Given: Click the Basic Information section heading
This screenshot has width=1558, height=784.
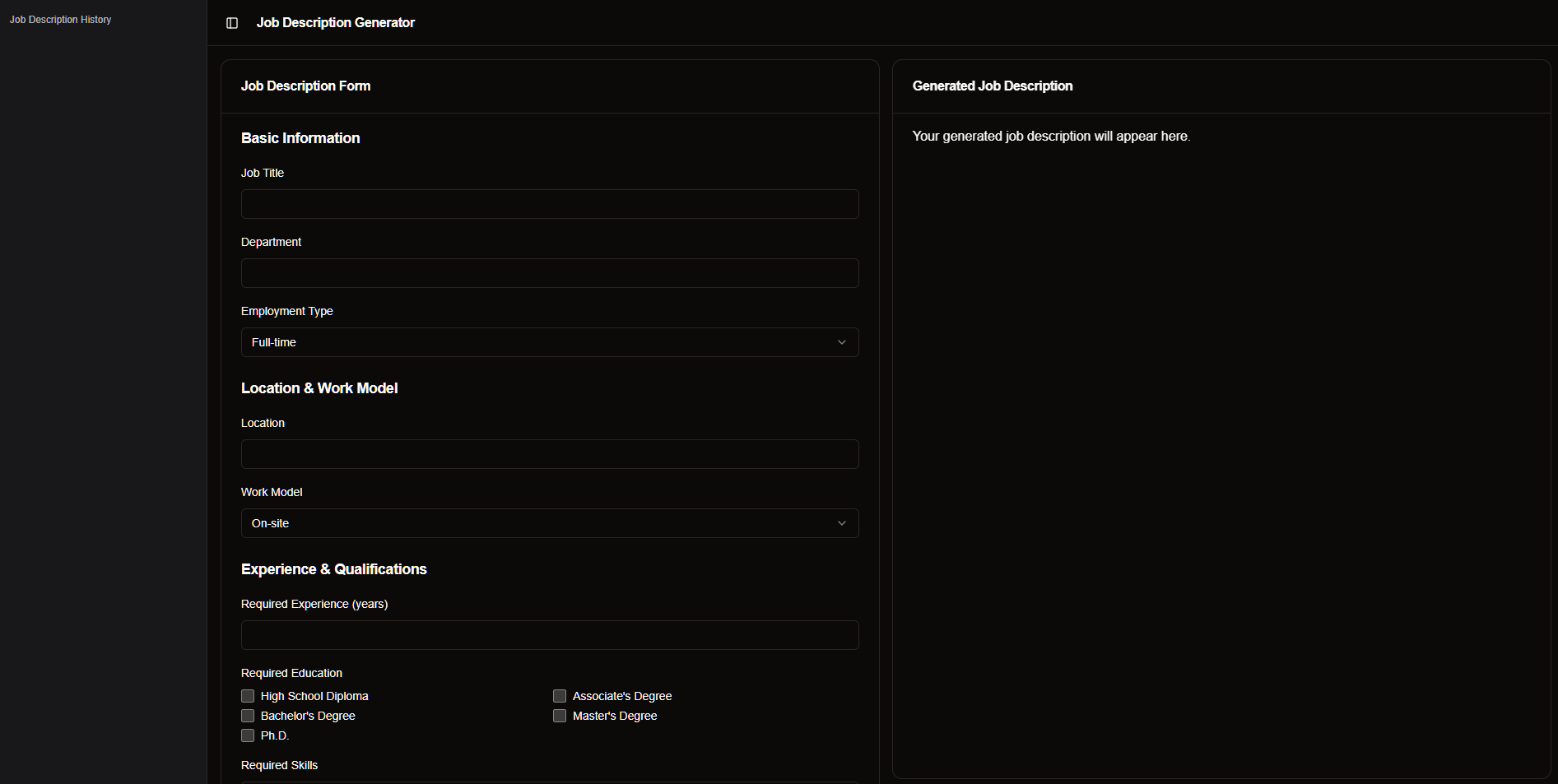Looking at the screenshot, I should [300, 138].
